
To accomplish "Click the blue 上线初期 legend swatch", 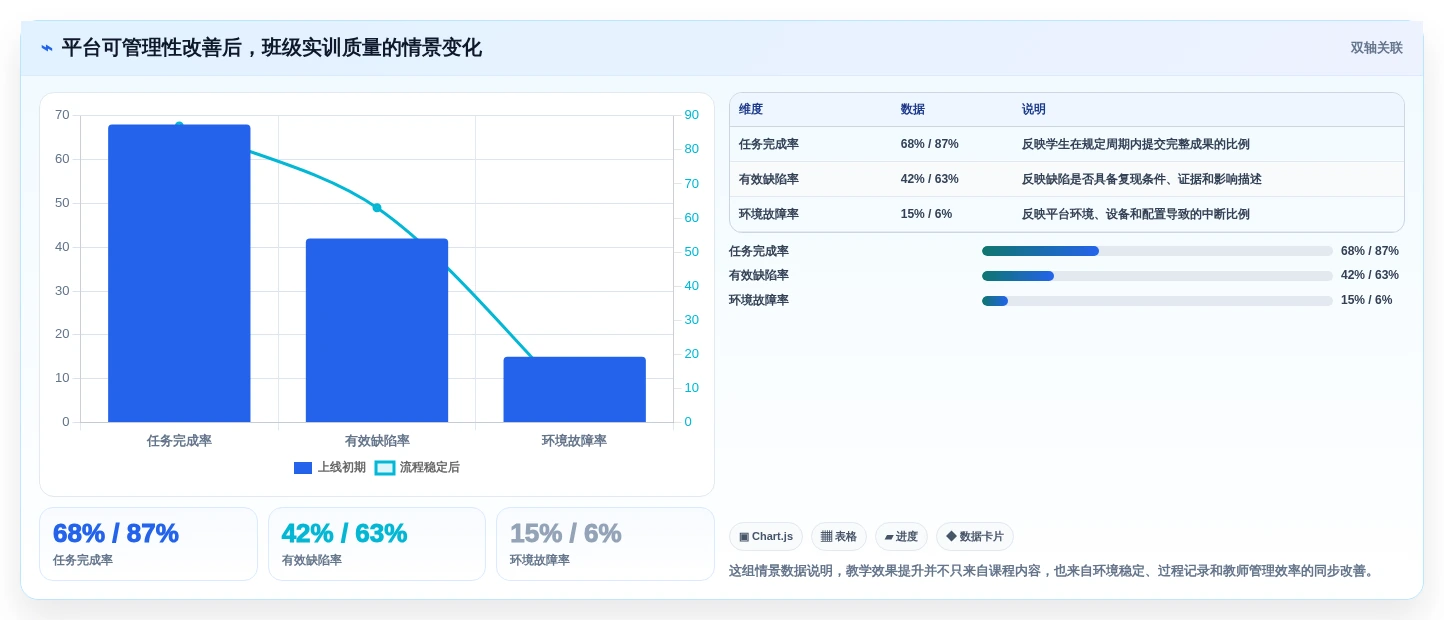I will pyautogui.click(x=303, y=468).
